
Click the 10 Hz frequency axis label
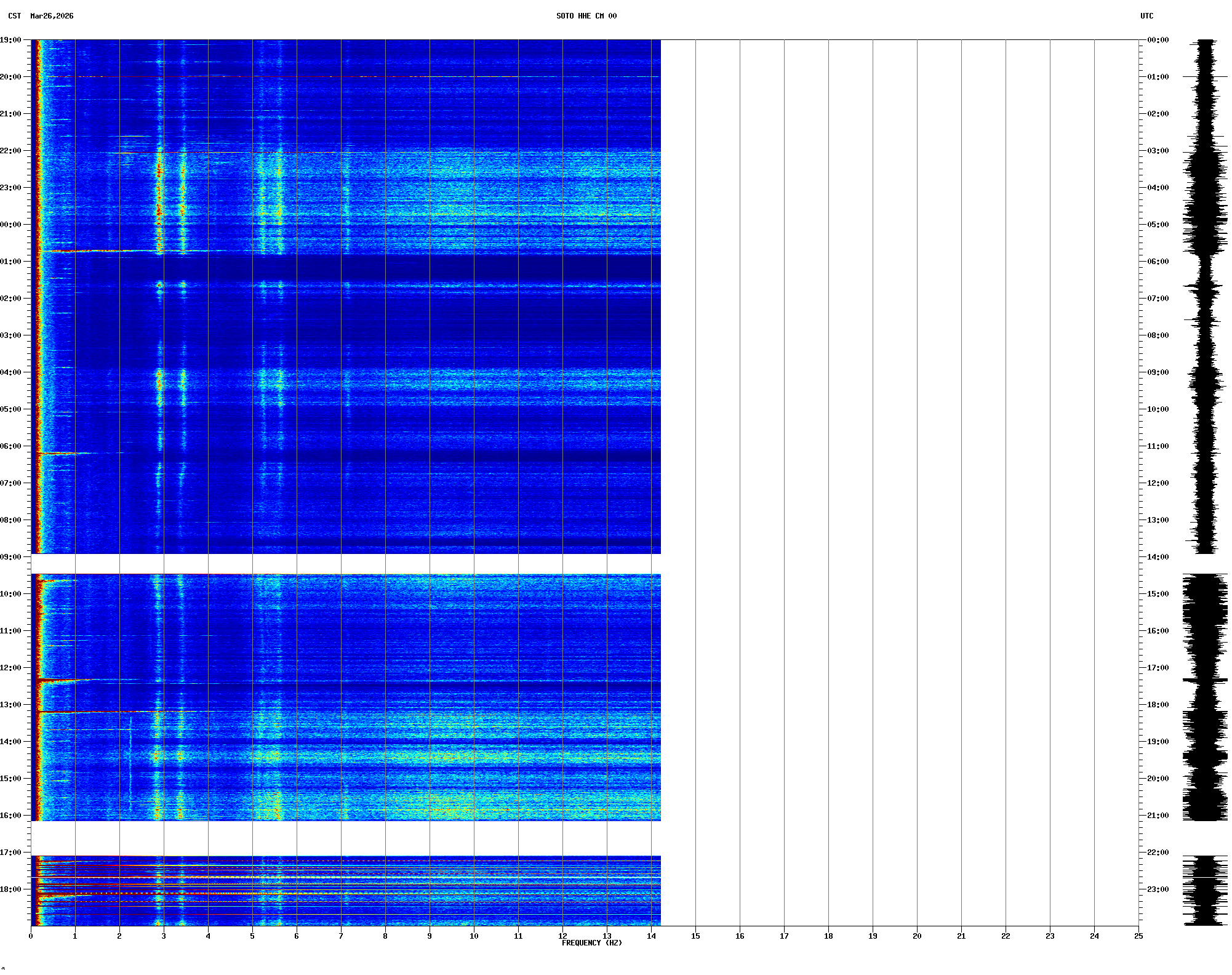pos(474,936)
